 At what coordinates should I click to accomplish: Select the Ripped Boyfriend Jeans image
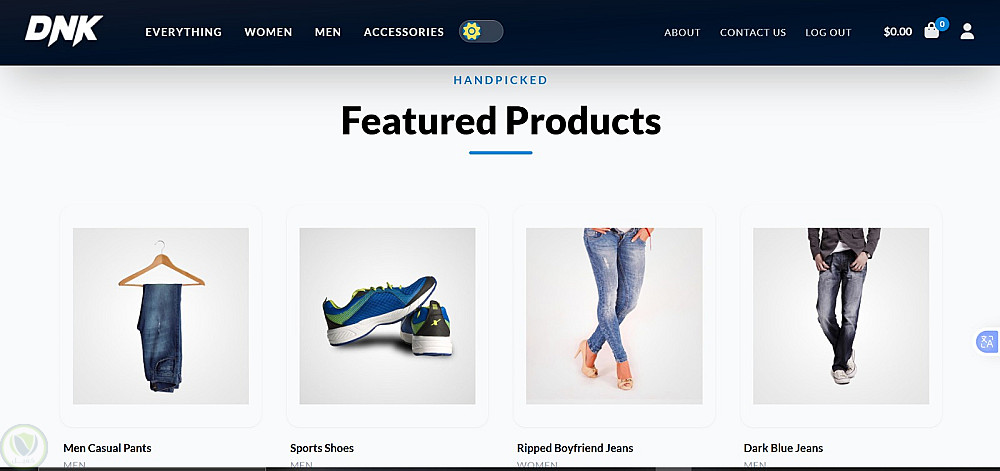[614, 315]
